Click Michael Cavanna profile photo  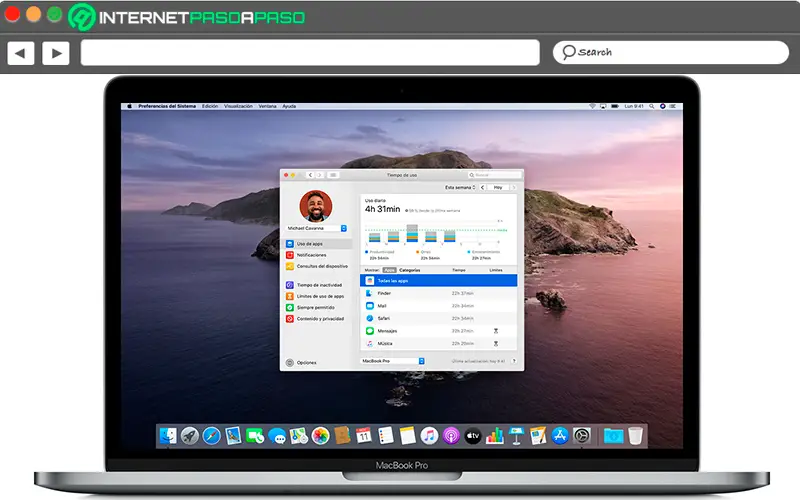pyautogui.click(x=316, y=206)
